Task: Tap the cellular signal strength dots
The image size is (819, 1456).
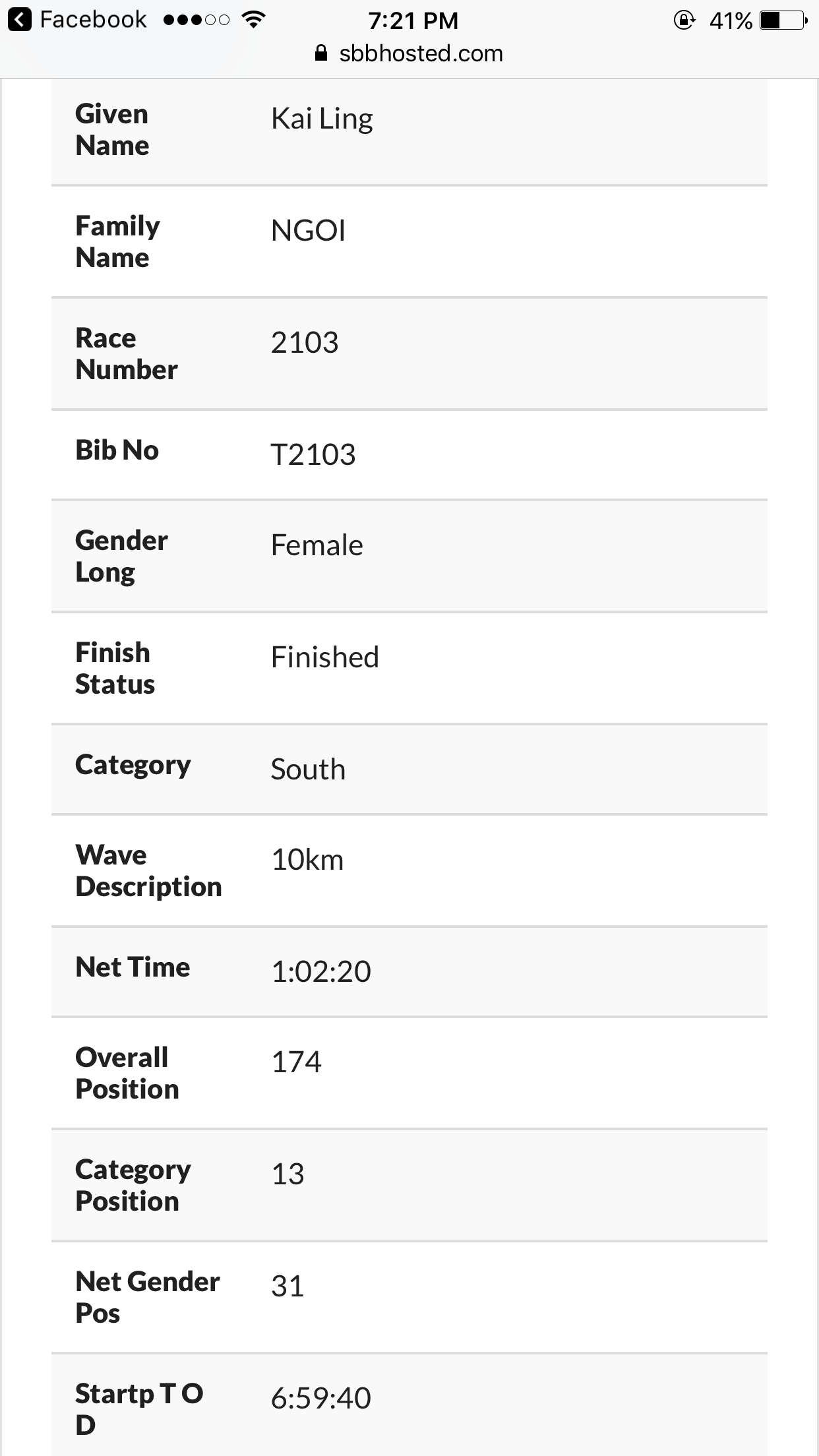Action: 197,20
